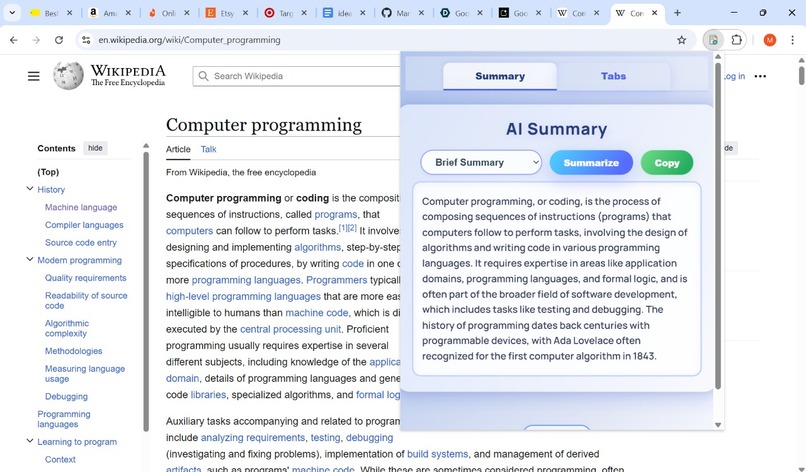Open Wikipedia more options ellipsis
The width and height of the screenshot is (806, 472).
pyautogui.click(x=760, y=76)
